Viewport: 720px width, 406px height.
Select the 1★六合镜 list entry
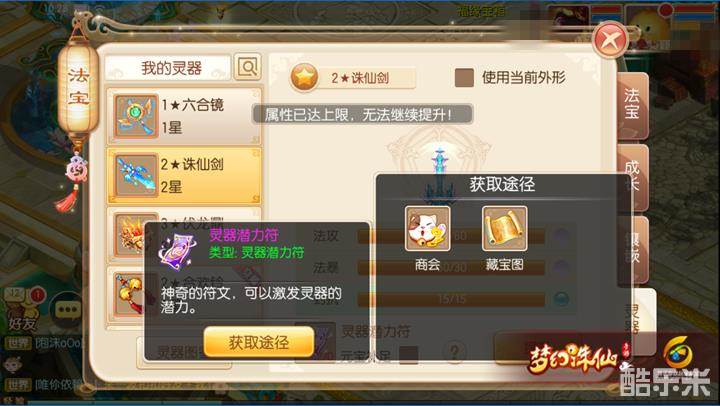(x=185, y=116)
